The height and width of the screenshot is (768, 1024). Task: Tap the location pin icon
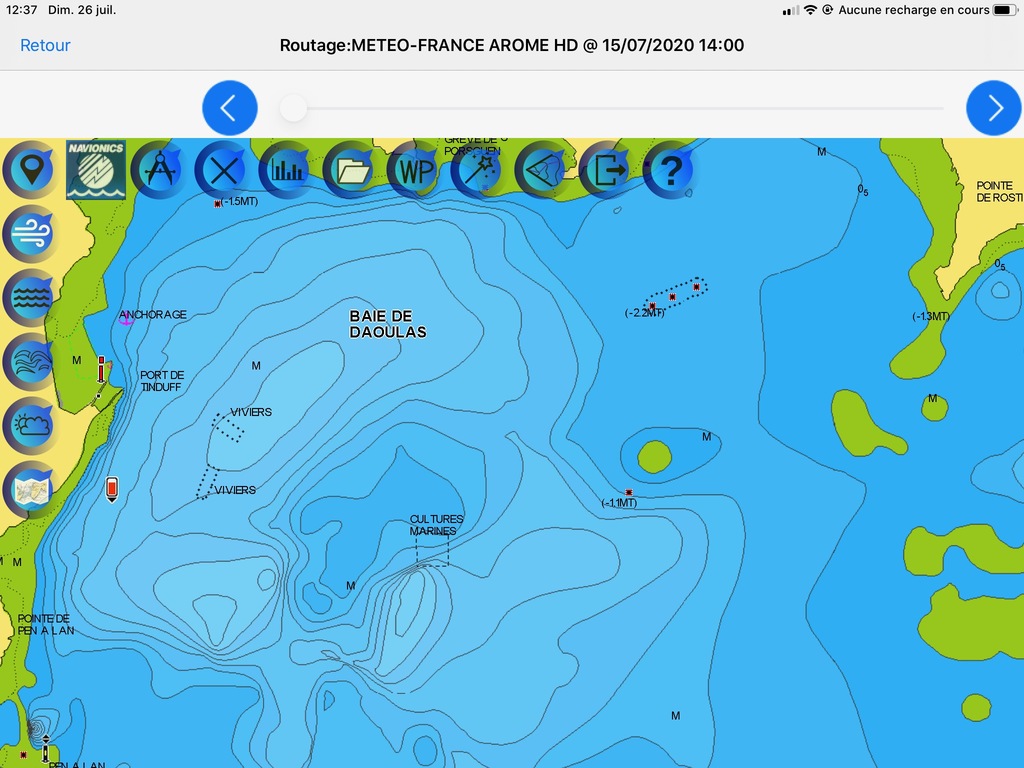pyautogui.click(x=30, y=170)
